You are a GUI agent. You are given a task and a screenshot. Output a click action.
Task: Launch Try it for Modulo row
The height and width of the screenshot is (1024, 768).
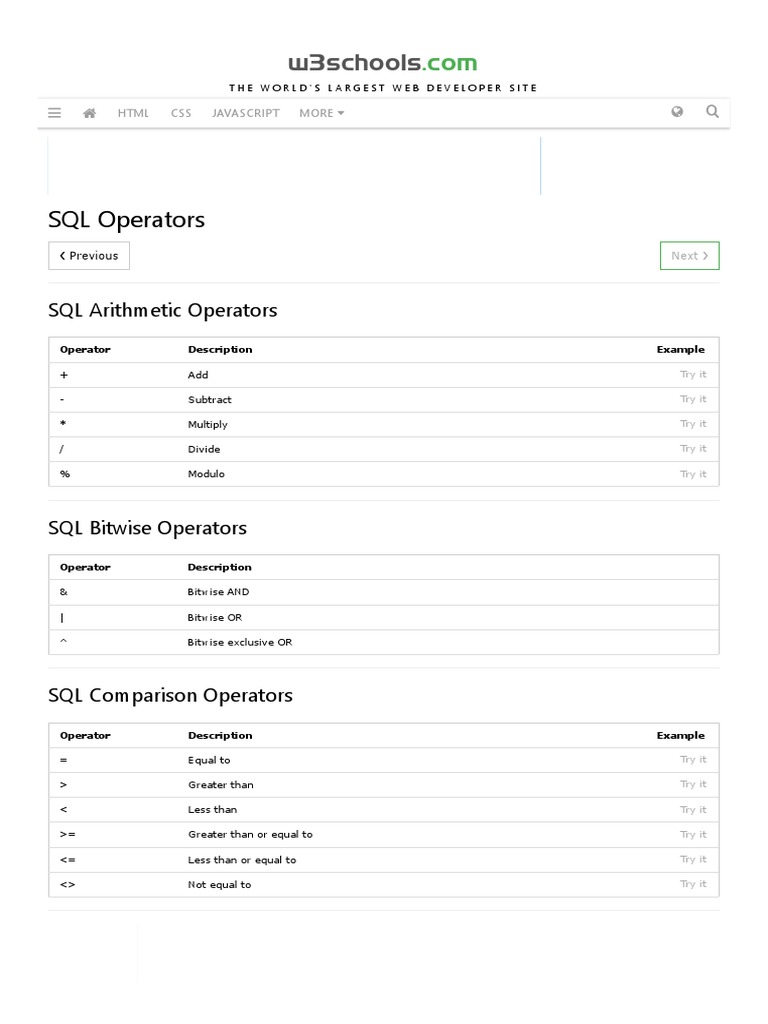tap(693, 474)
